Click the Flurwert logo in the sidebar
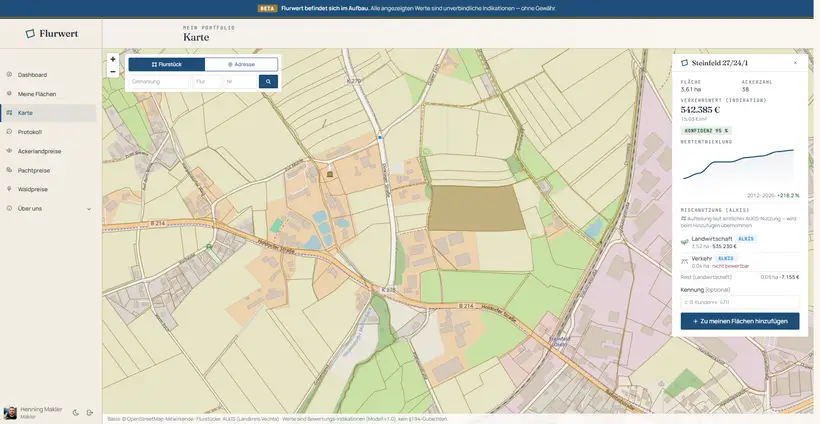 coord(51,33)
